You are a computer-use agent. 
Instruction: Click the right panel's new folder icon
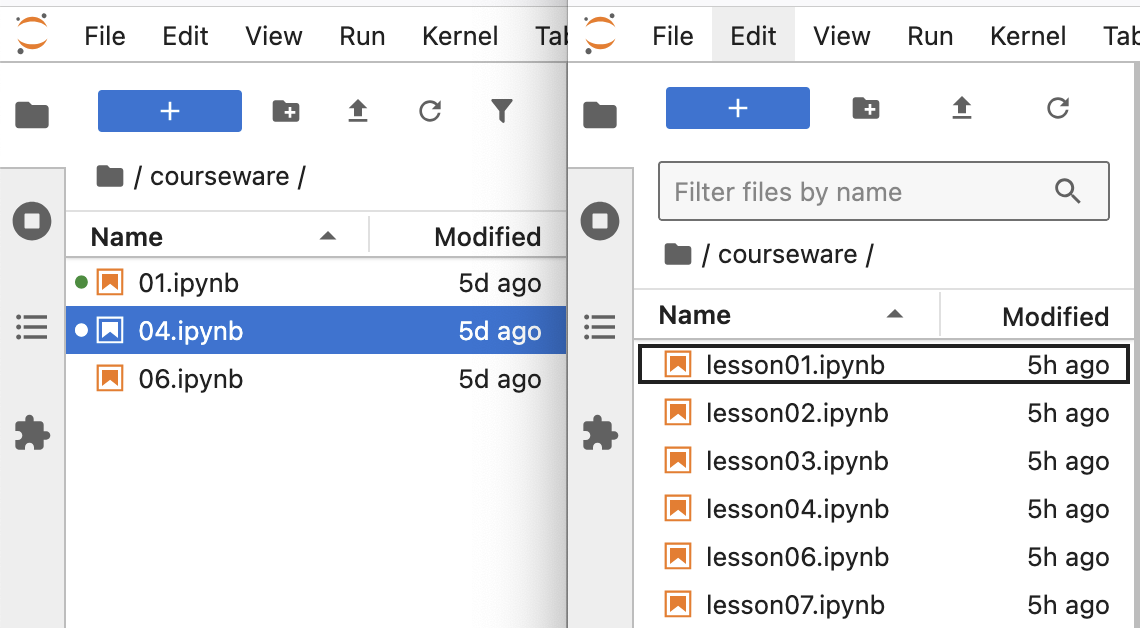pyautogui.click(x=866, y=108)
